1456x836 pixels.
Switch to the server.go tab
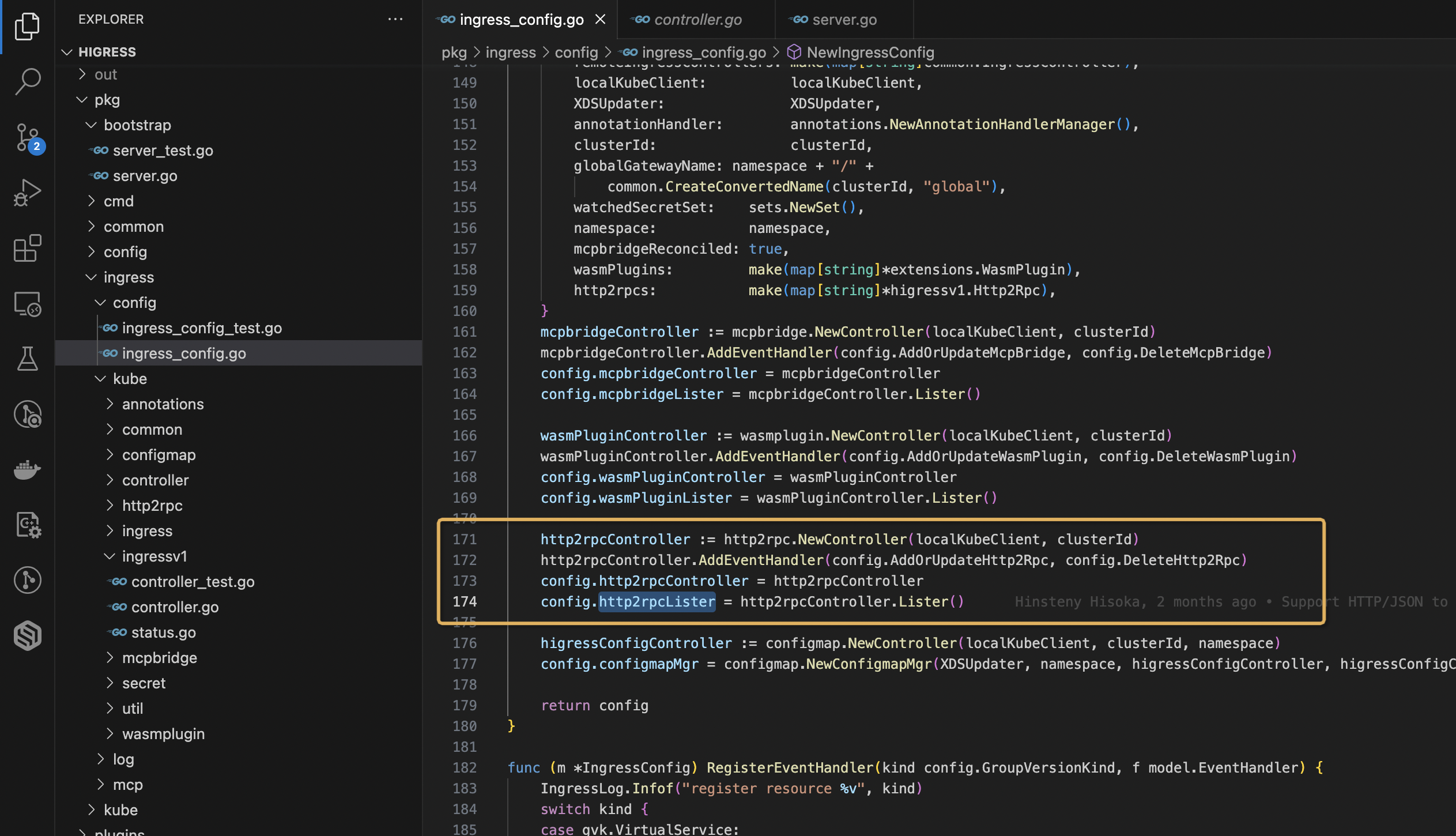click(x=844, y=19)
